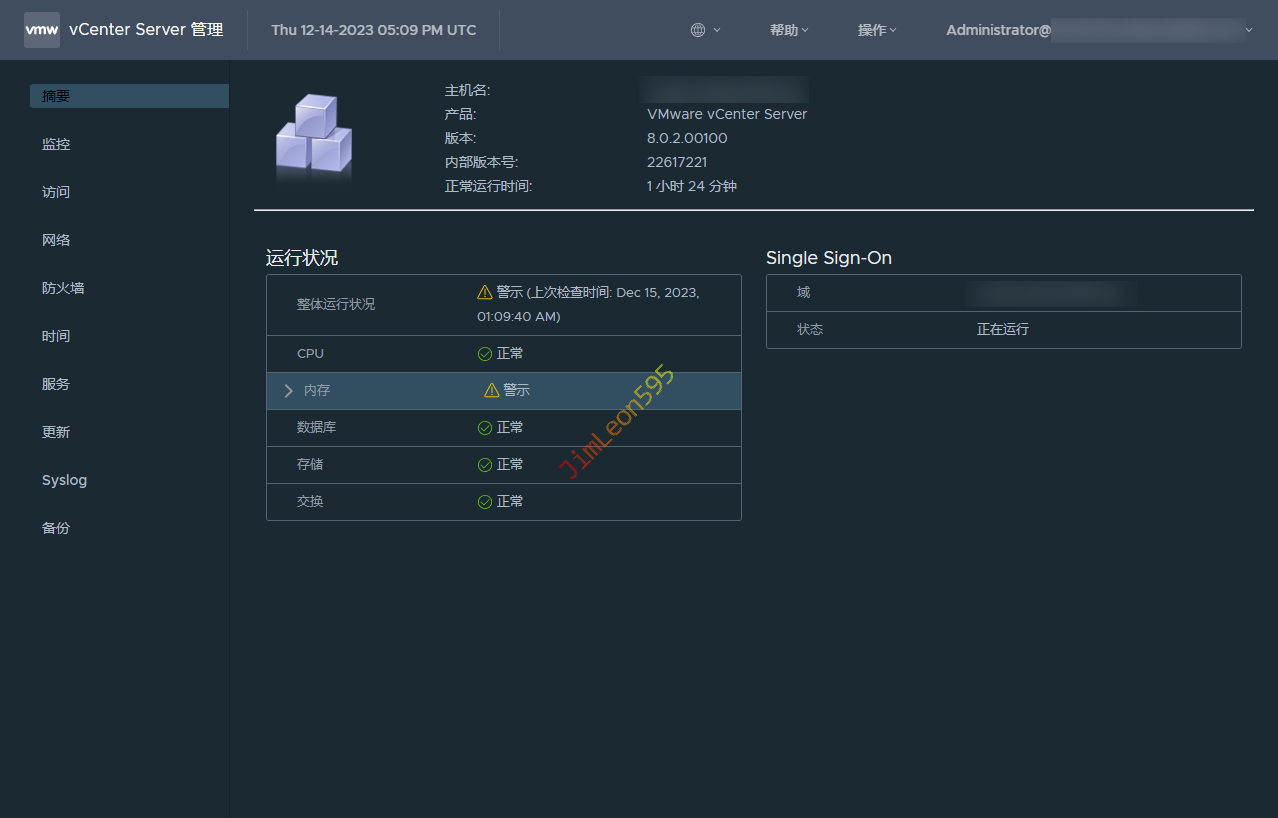
Task: Click the vmw logo icon
Action: (x=41, y=30)
